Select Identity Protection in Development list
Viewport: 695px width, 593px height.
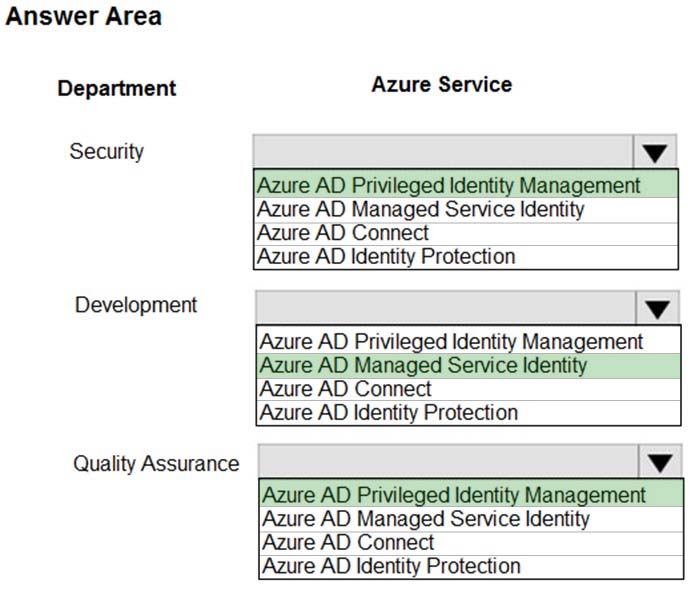[x=469, y=413]
